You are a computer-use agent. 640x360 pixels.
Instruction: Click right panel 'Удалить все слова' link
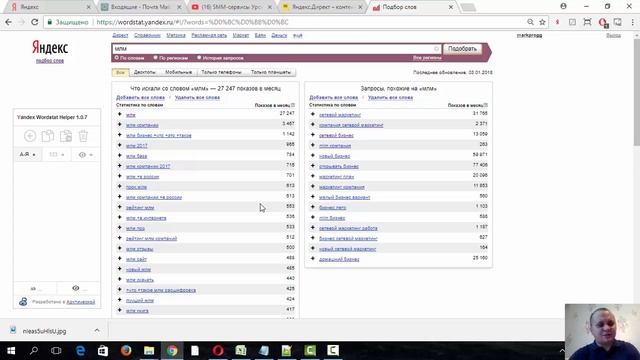click(x=390, y=98)
